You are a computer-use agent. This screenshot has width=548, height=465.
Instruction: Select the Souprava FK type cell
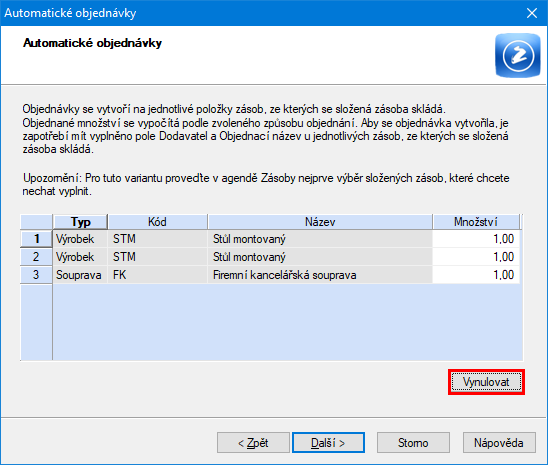tap(80, 275)
